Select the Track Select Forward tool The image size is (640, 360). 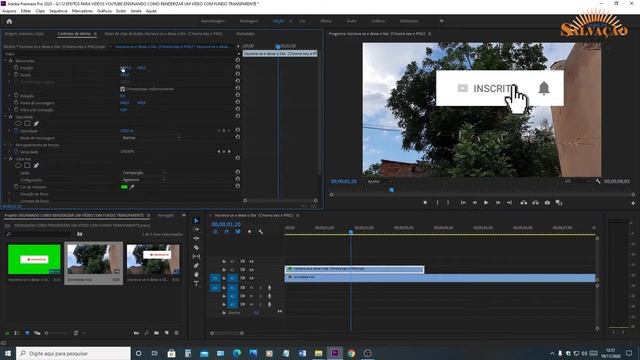coord(196,229)
